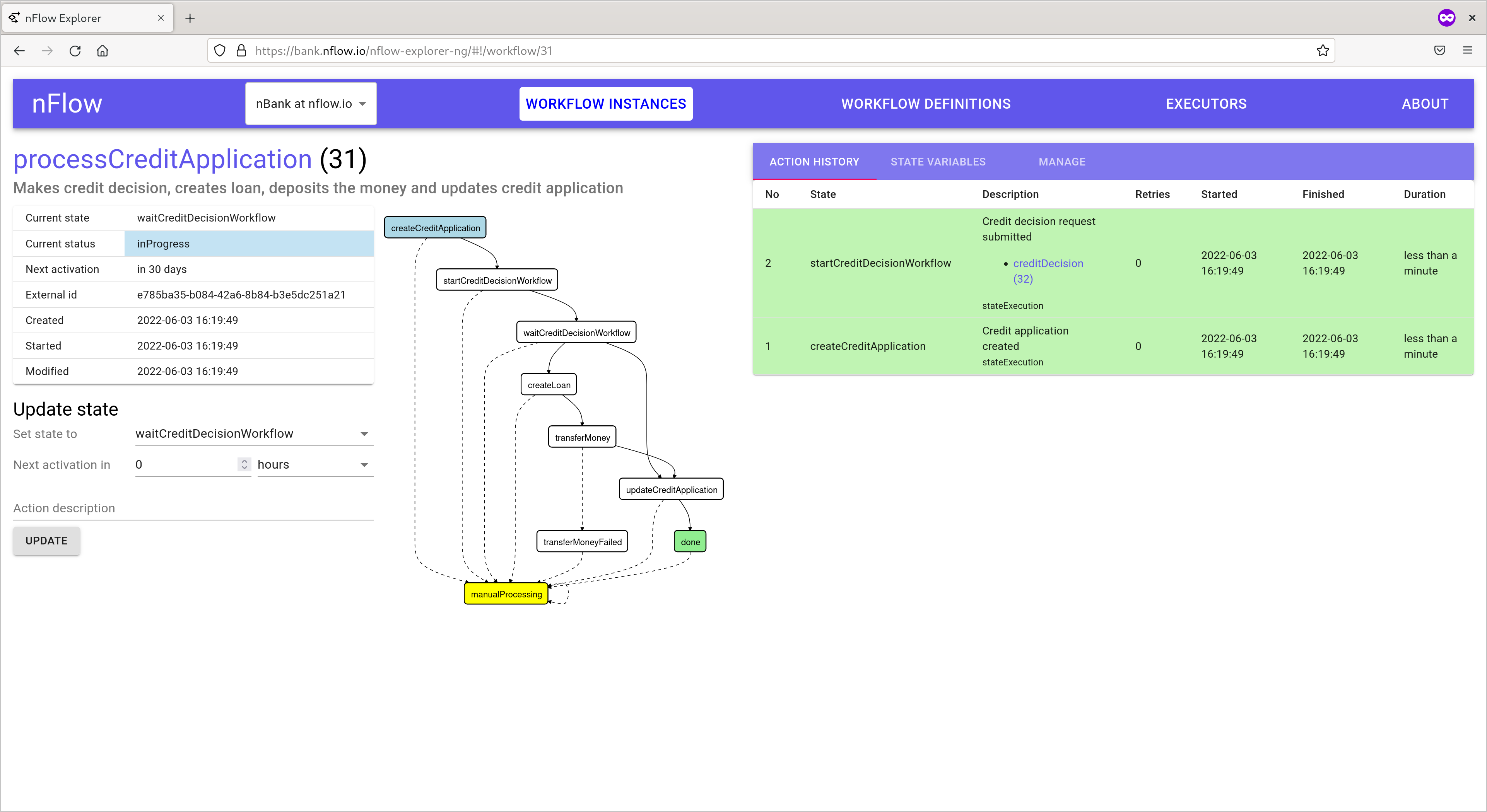Open a new browser tab
Screen dimensions: 1487x812
point(190,18)
